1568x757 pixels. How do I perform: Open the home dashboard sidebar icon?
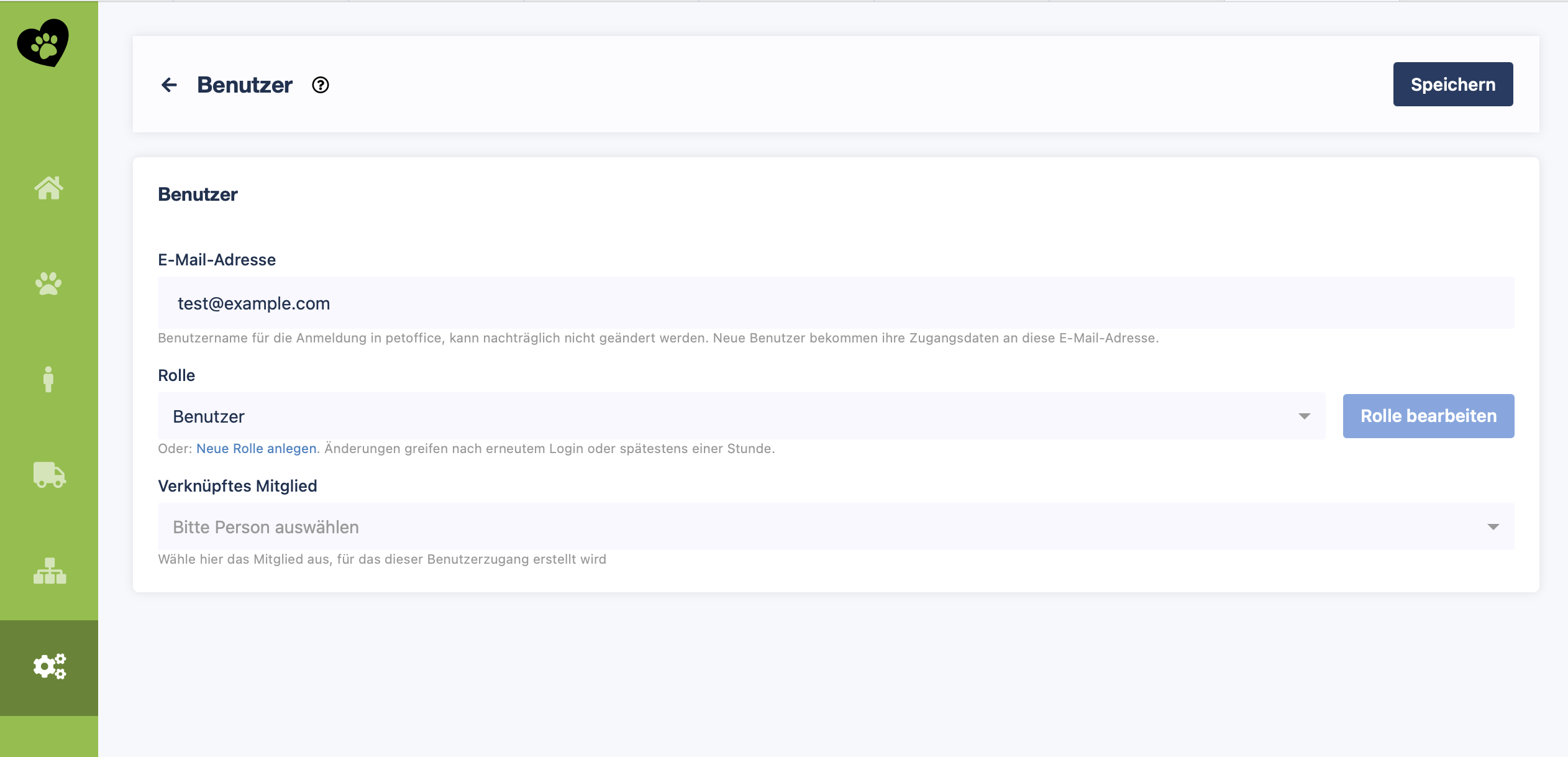pos(48,188)
